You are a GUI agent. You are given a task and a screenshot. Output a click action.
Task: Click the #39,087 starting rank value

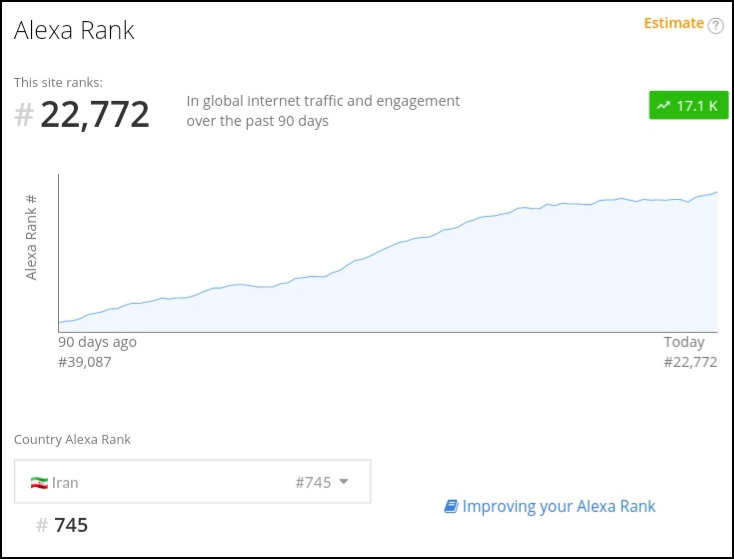click(85, 362)
